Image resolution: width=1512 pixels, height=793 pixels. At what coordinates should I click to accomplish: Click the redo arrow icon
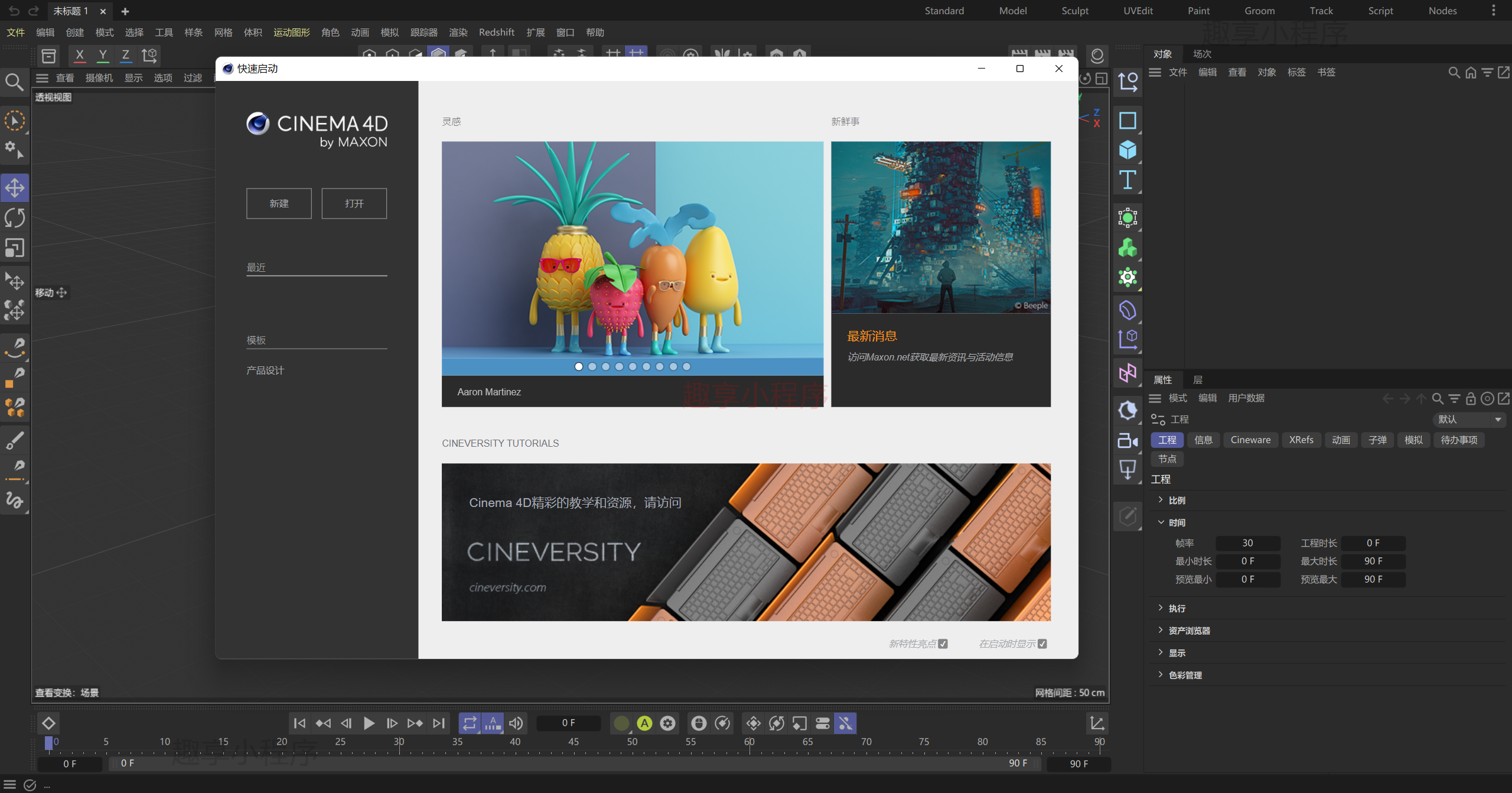click(34, 11)
